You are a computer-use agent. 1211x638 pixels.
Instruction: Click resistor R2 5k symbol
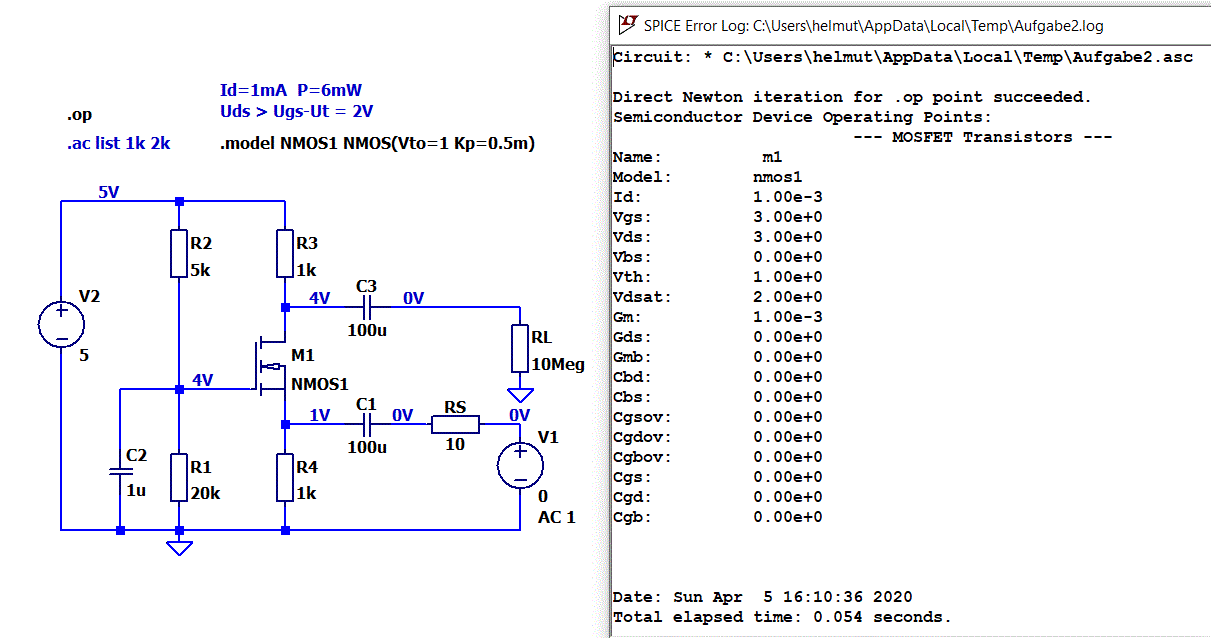click(179, 255)
